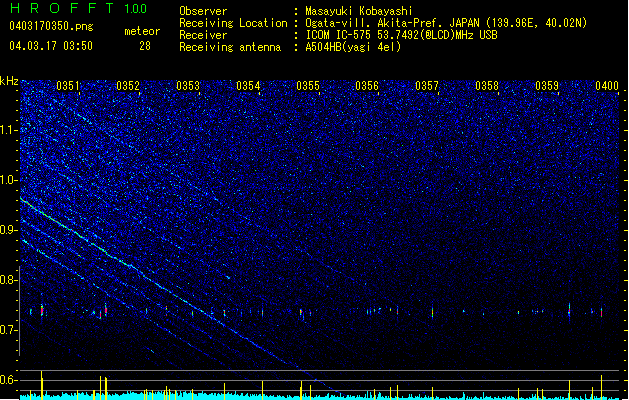Viewport: 629px width, 400px height.
Task: Click the kHz axis unit label
Action: pyautogui.click(x=9, y=81)
